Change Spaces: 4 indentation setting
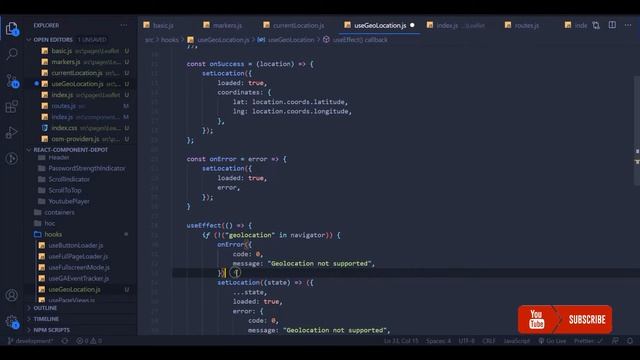This screenshot has height=360, width=640. (x=438, y=341)
